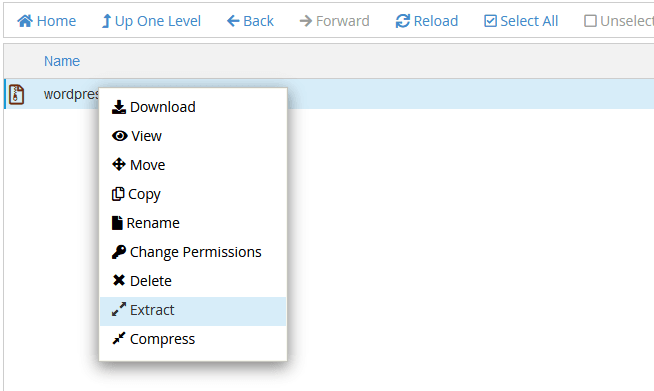The image size is (654, 391).
Task: Click the Copy pages icon
Action: point(118,194)
